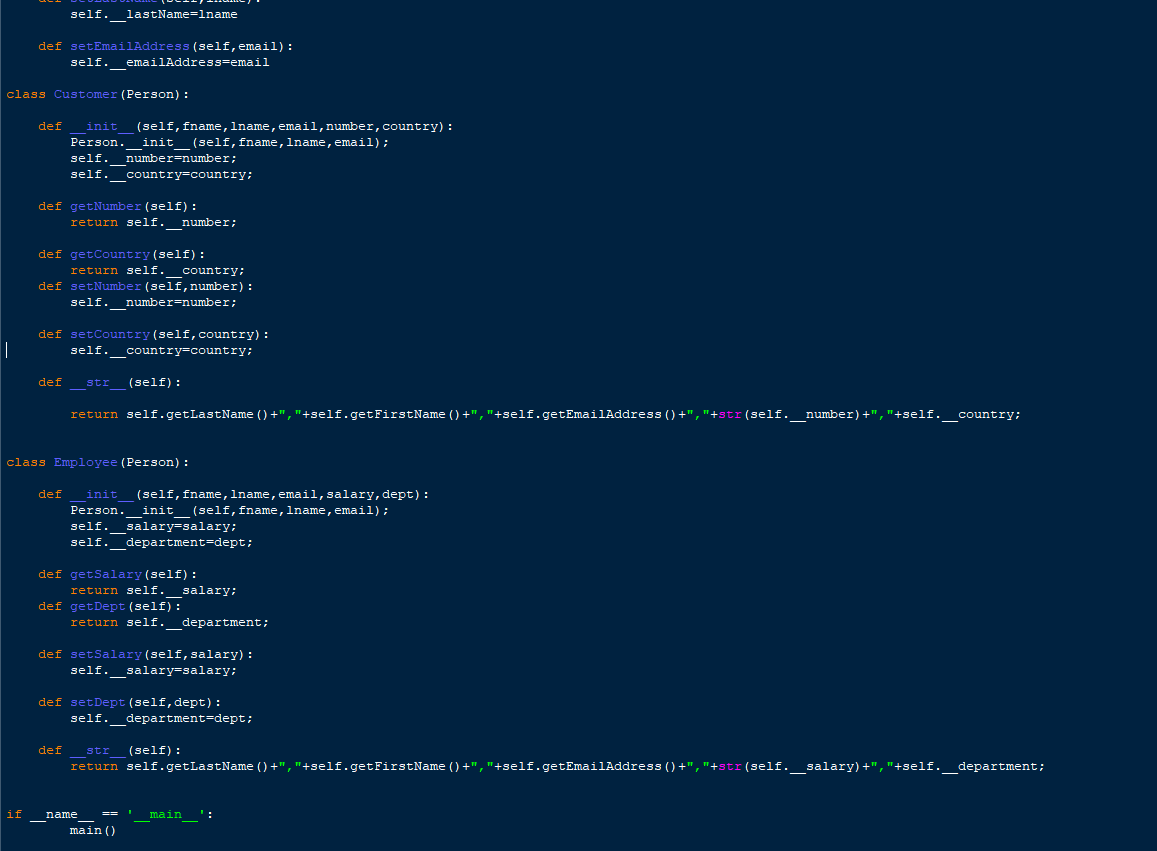Place cursor on the if __name__ line

60,813
